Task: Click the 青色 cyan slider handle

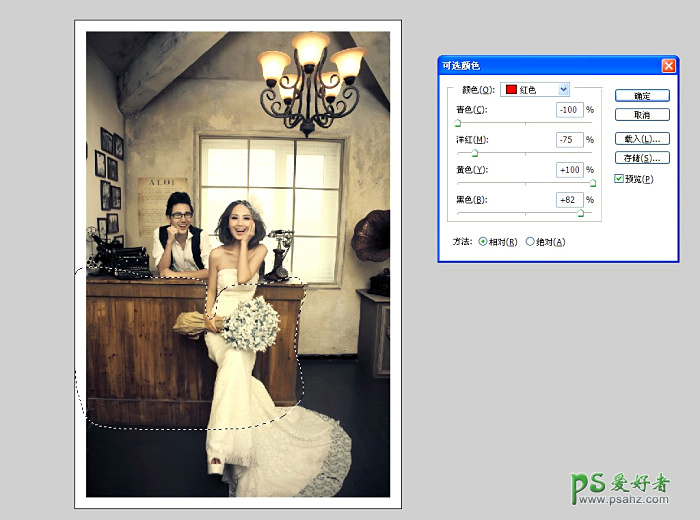Action: pos(458,123)
